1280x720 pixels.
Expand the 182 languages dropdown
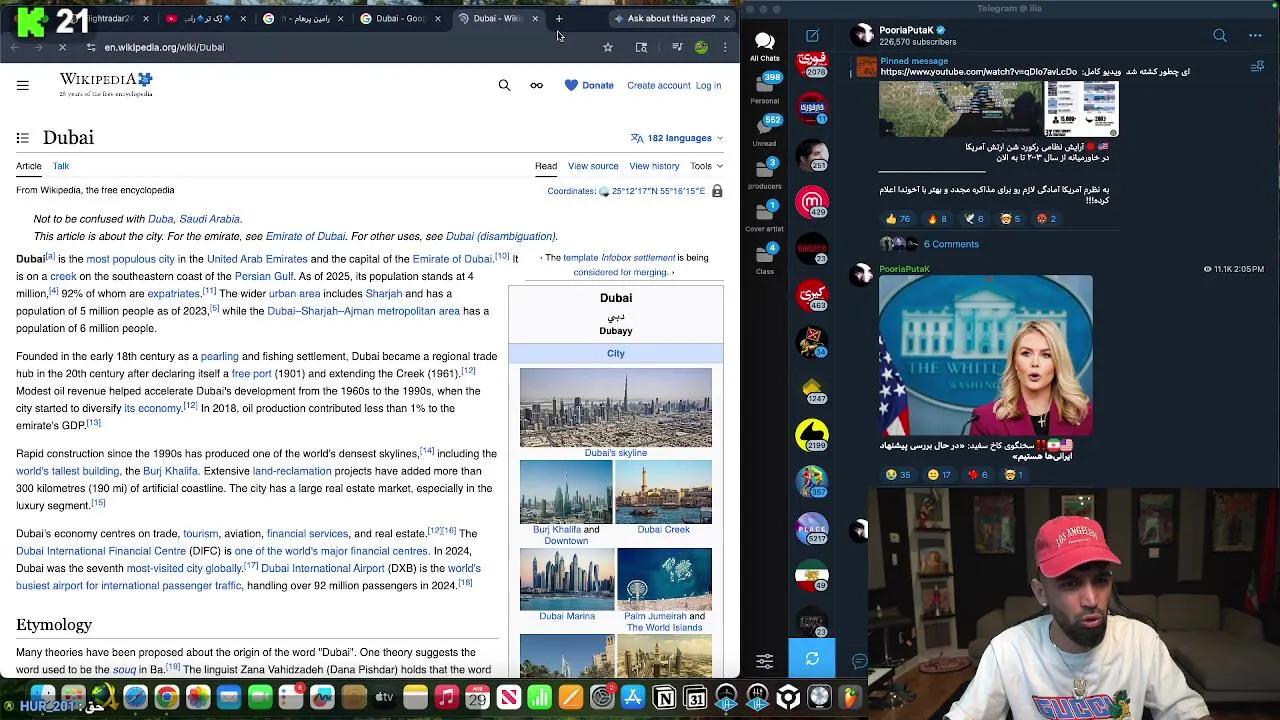pos(677,138)
